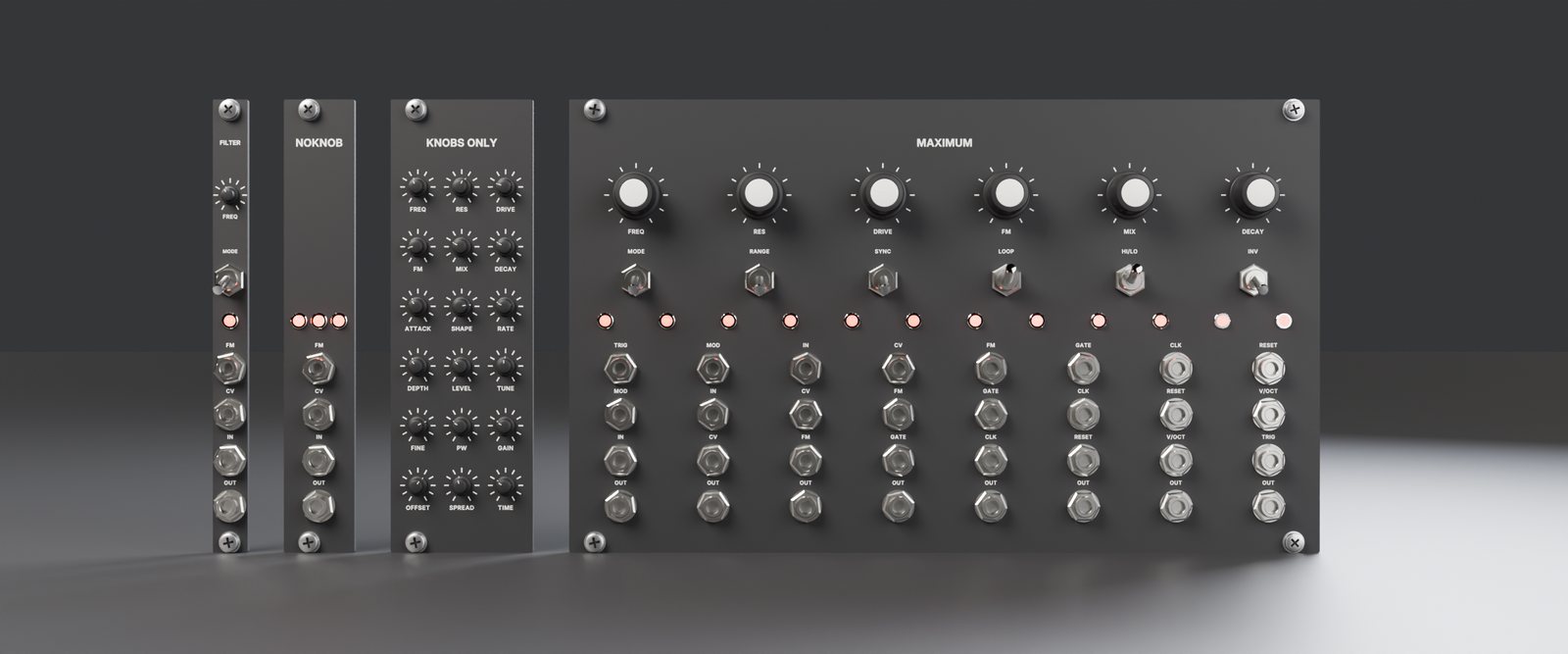The image size is (1568, 654).
Task: Click the PW knob
Action: point(461,426)
